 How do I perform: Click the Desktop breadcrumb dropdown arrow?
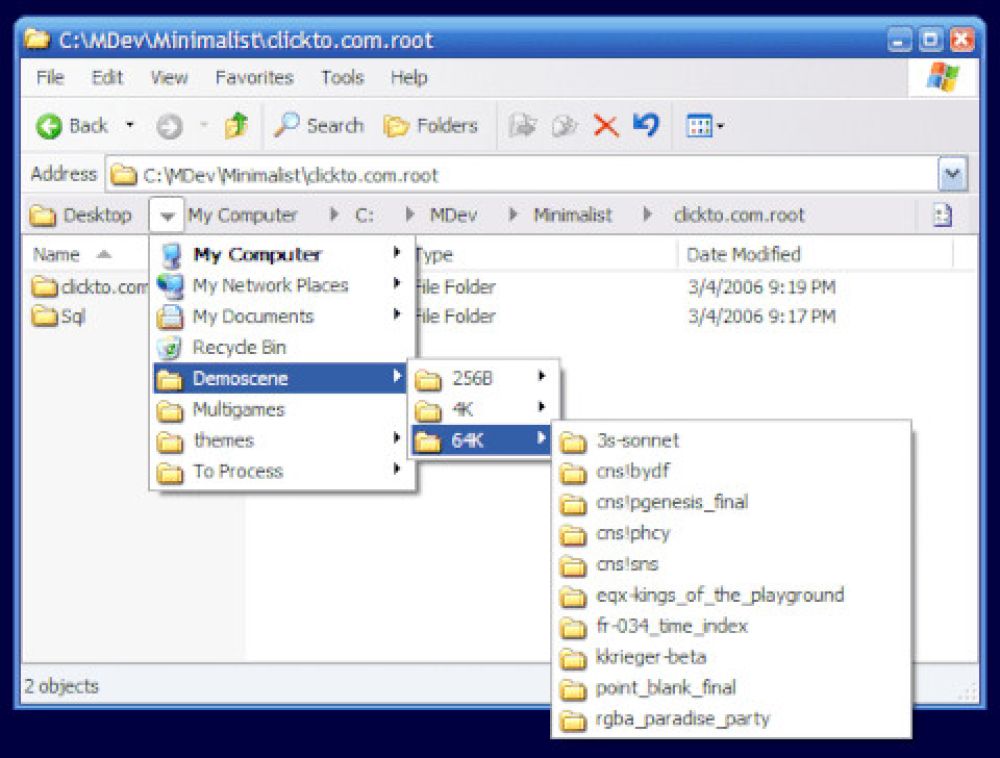(167, 215)
